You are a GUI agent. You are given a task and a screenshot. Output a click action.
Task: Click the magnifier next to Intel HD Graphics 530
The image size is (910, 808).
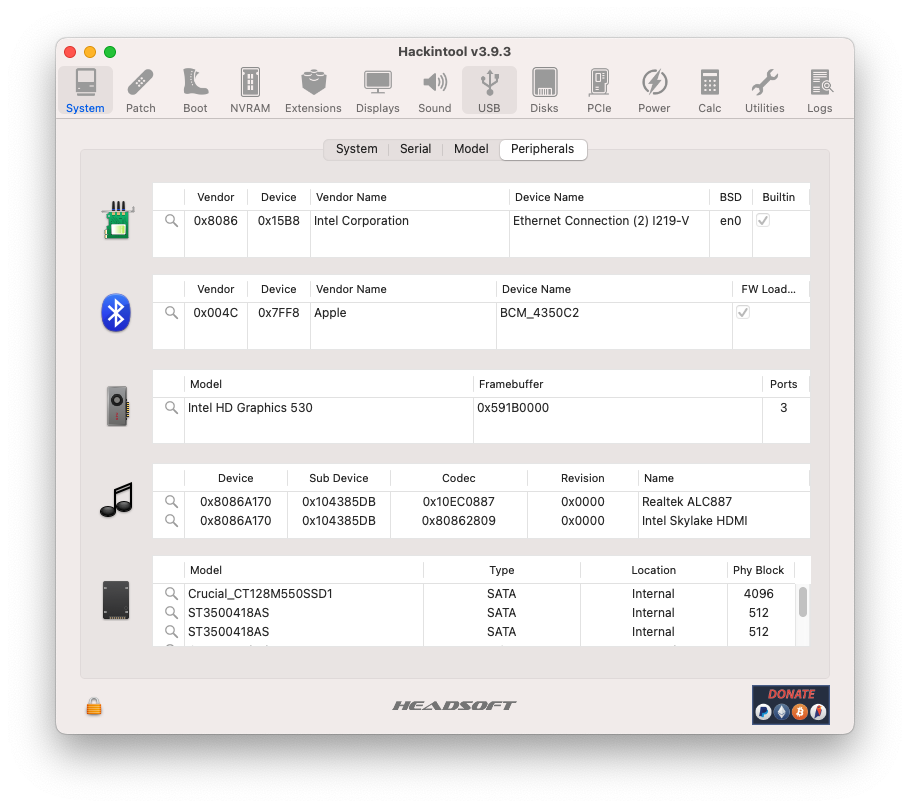pos(170,408)
